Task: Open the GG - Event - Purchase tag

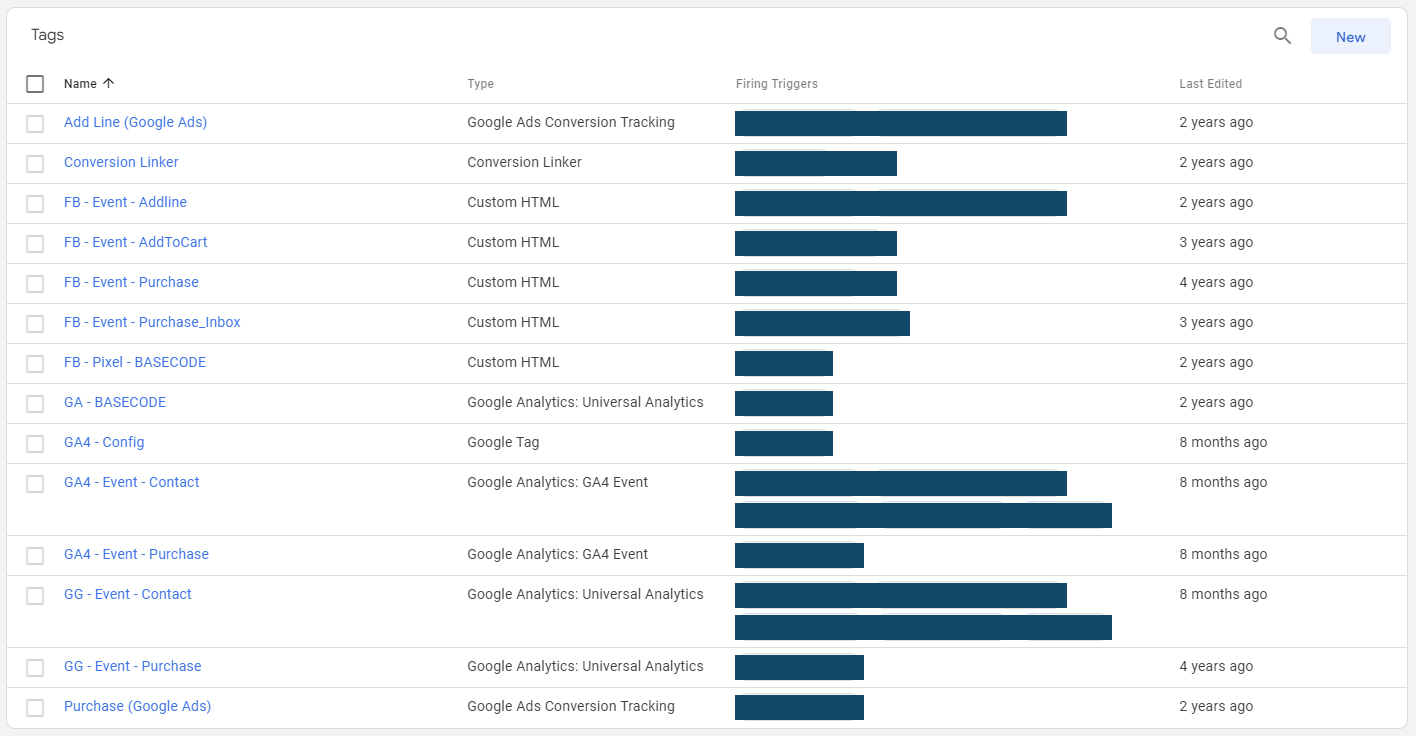Action: pyautogui.click(x=132, y=666)
